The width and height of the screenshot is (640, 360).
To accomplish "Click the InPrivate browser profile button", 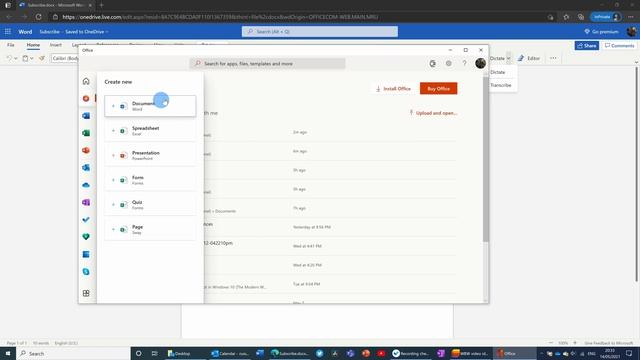I will pyautogui.click(x=607, y=17).
